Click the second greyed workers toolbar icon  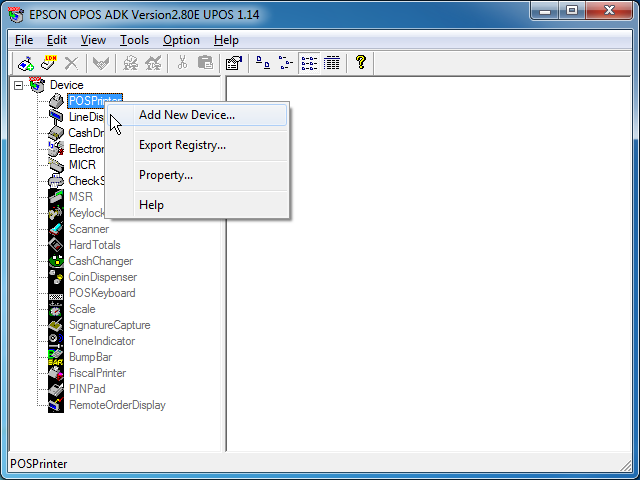pyautogui.click(x=153, y=63)
